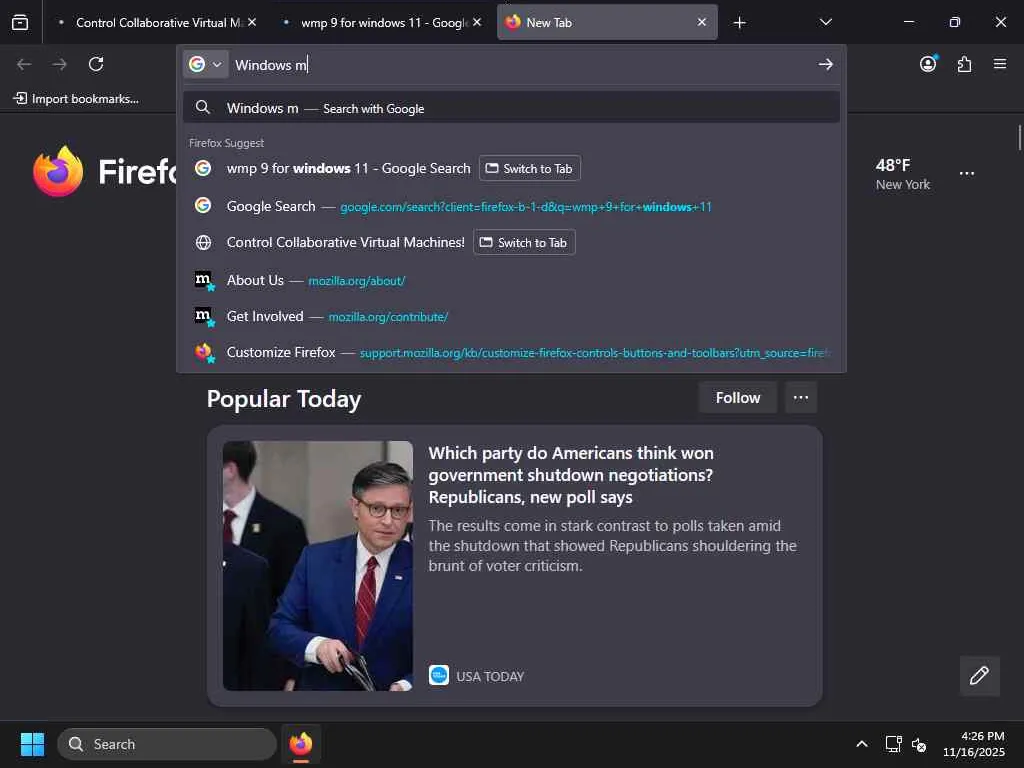
Task: Open weather widget three-dots menu
Action: point(967,173)
